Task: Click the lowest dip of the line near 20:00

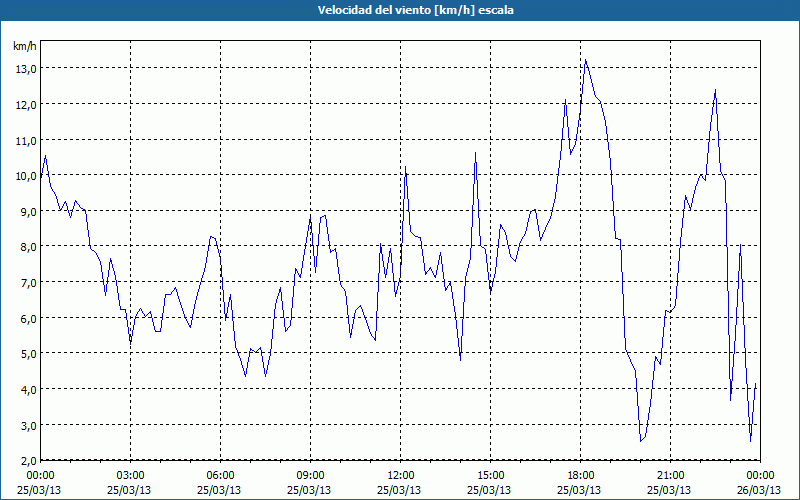Action: (641, 441)
